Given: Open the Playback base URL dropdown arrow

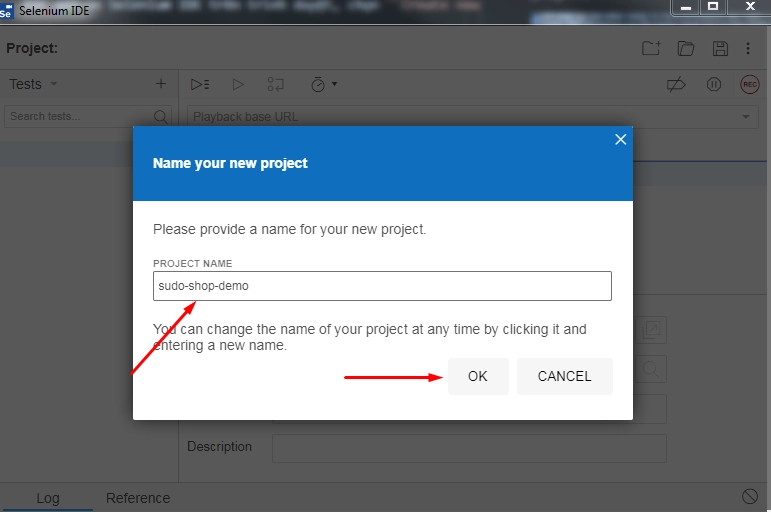Looking at the screenshot, I should 746,117.
